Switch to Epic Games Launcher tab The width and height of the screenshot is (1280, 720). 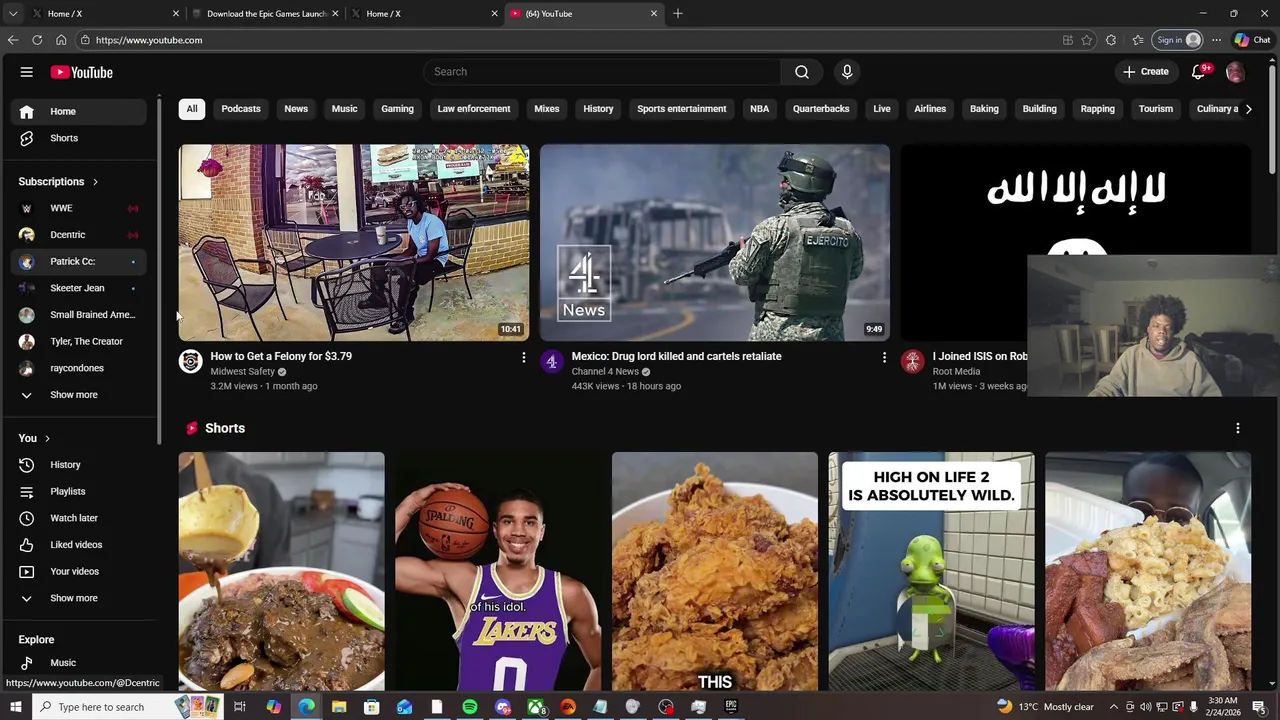(x=266, y=14)
